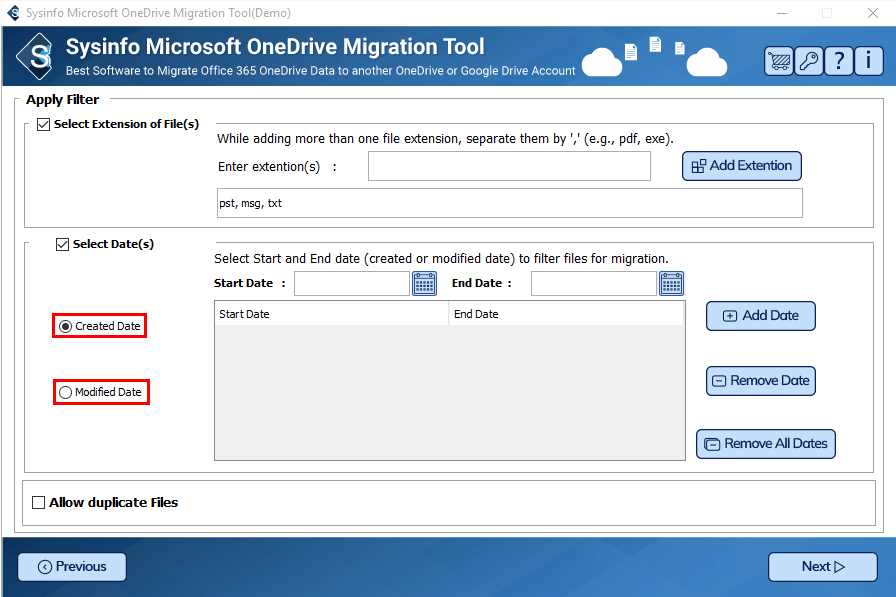Click the title bar application icon

coord(13,13)
